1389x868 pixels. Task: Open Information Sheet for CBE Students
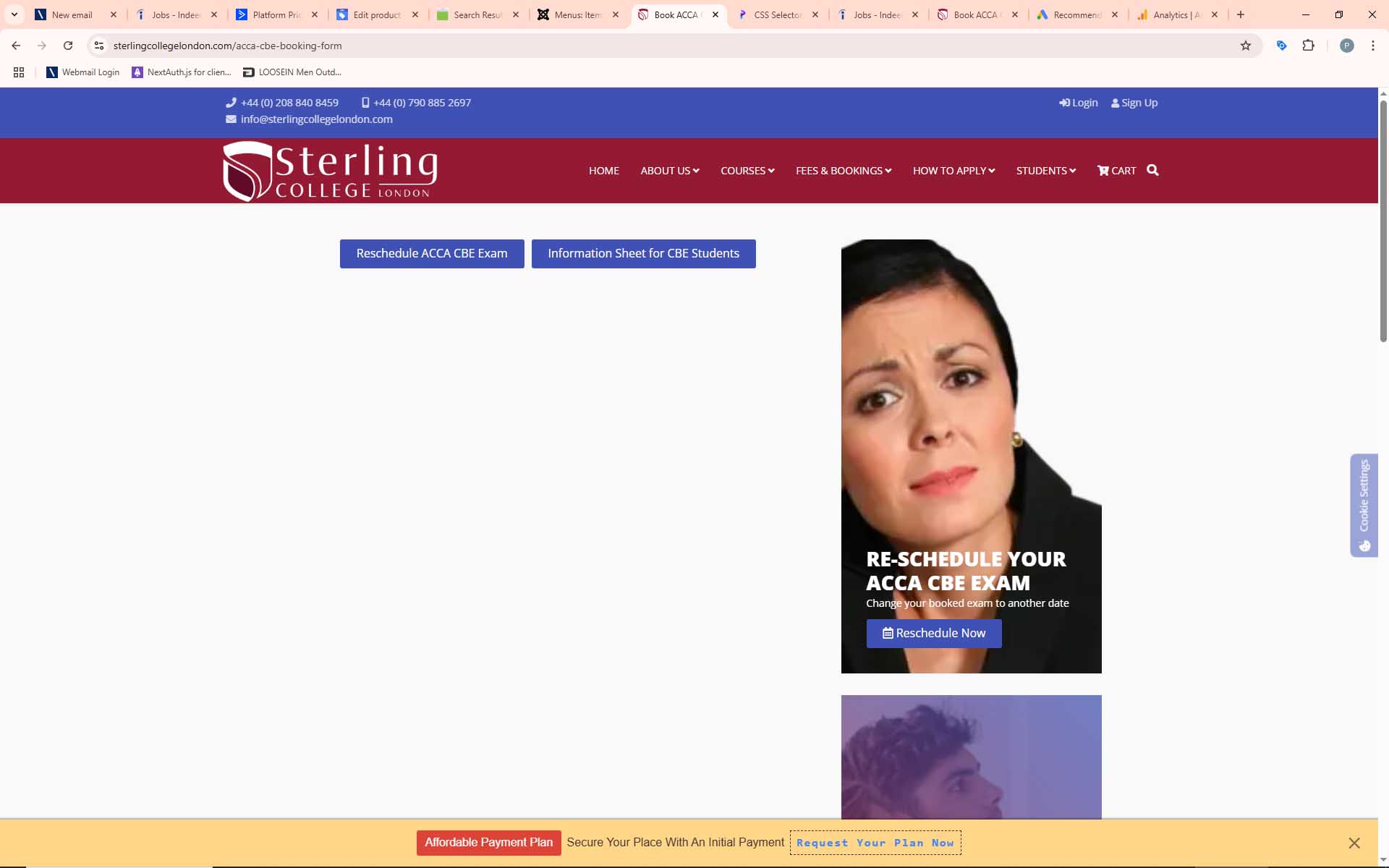pos(643,254)
